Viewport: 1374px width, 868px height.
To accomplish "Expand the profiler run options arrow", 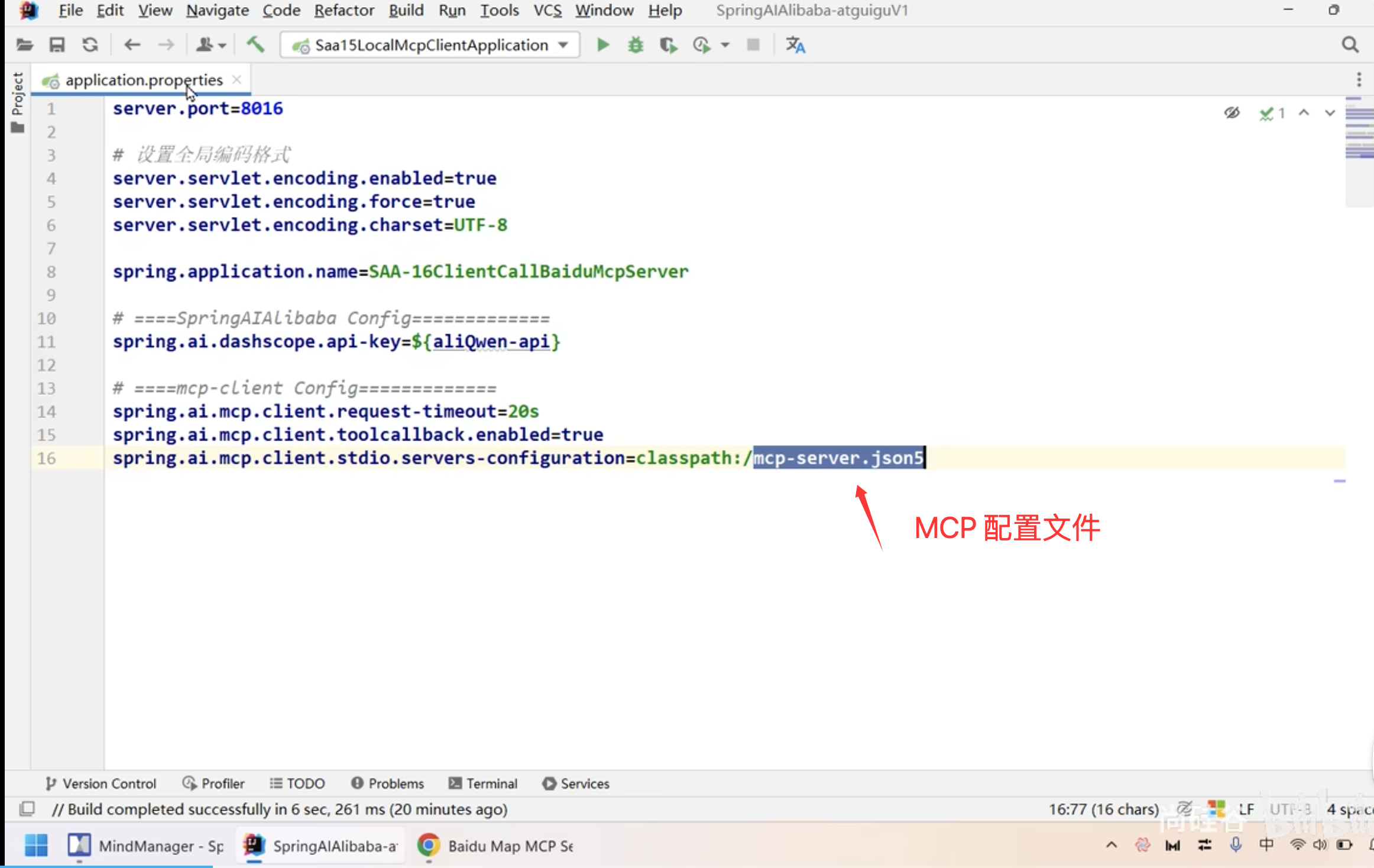I will [x=725, y=45].
